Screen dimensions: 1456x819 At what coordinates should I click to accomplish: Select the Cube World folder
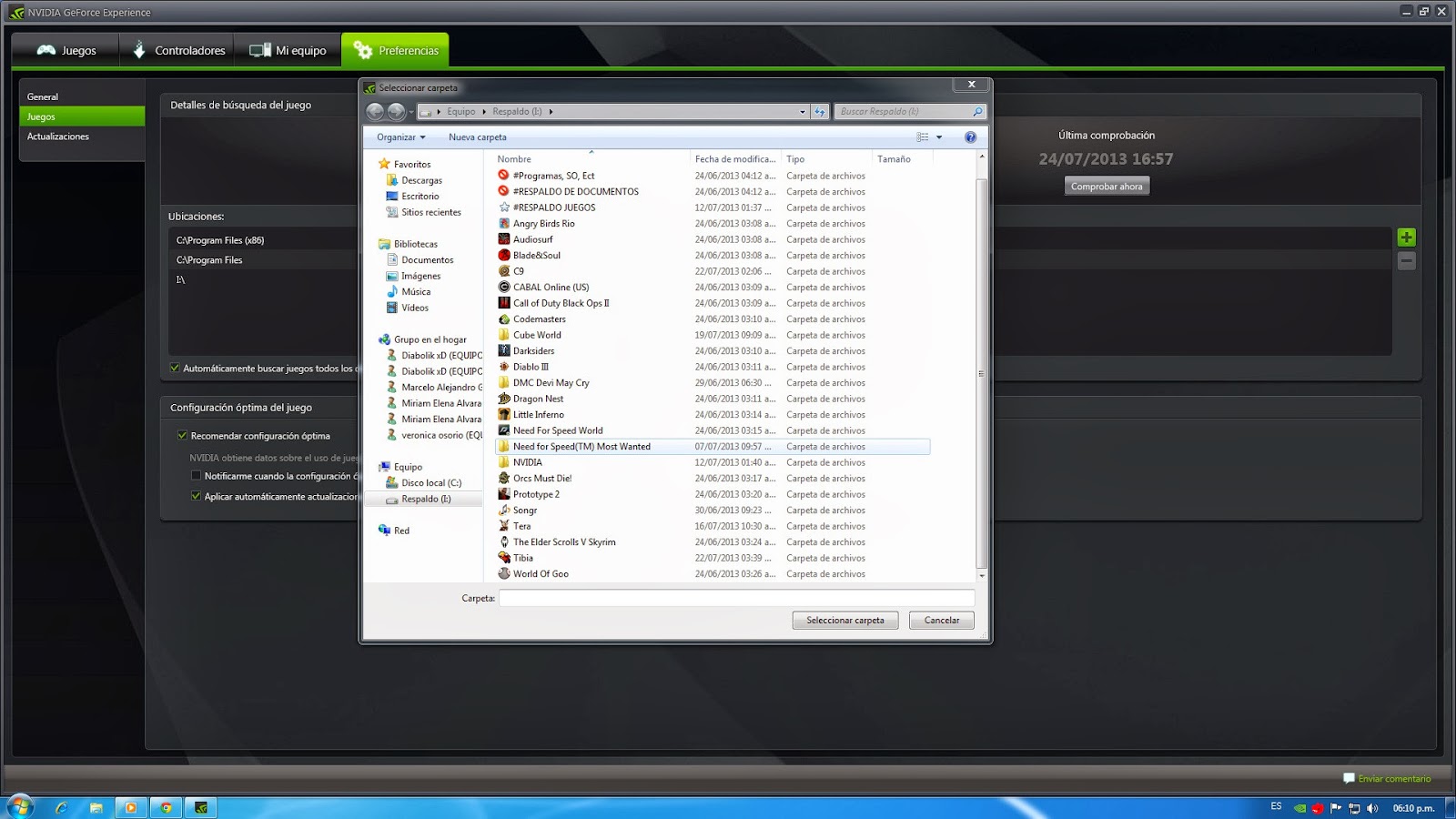coord(713,335)
